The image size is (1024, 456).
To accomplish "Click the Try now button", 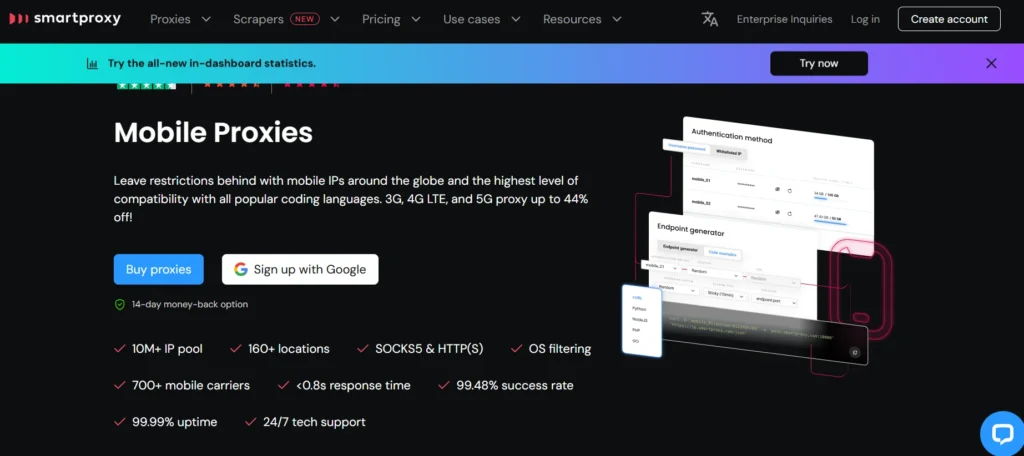I will (819, 63).
